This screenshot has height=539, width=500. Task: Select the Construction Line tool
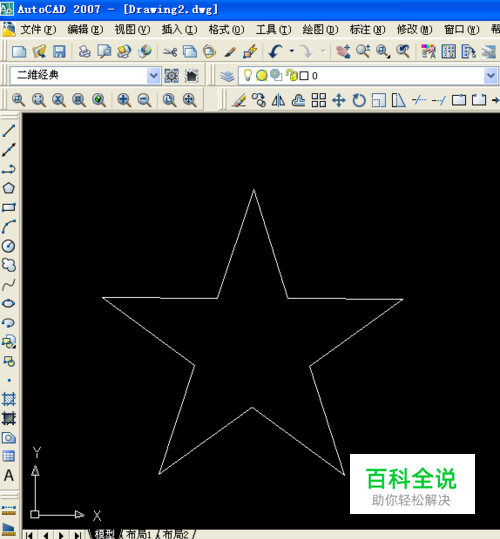(9, 150)
